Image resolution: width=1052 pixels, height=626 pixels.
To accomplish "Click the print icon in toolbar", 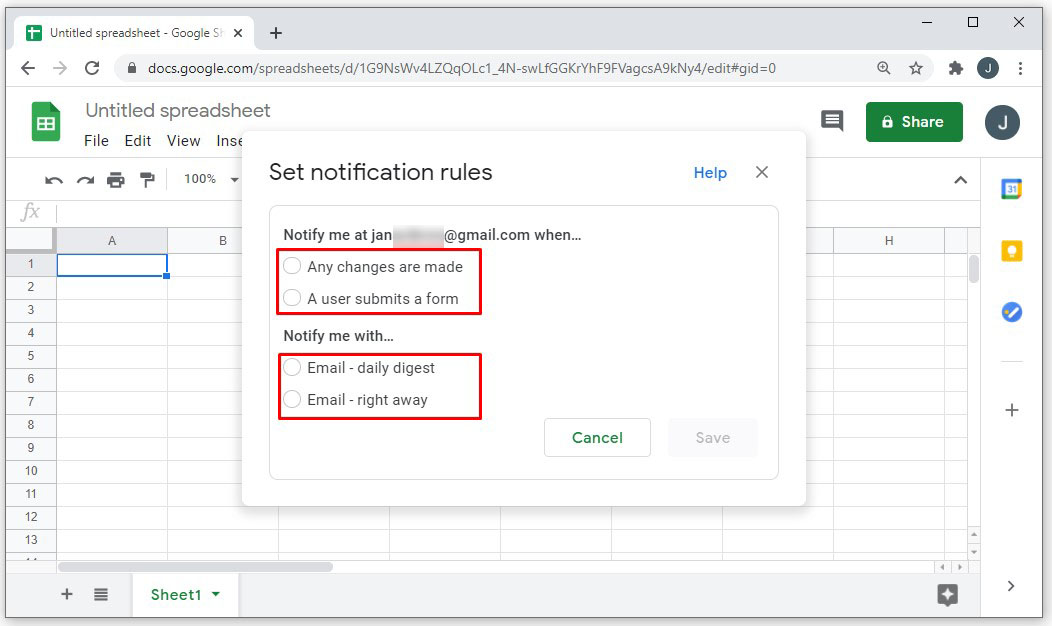I will 116,180.
